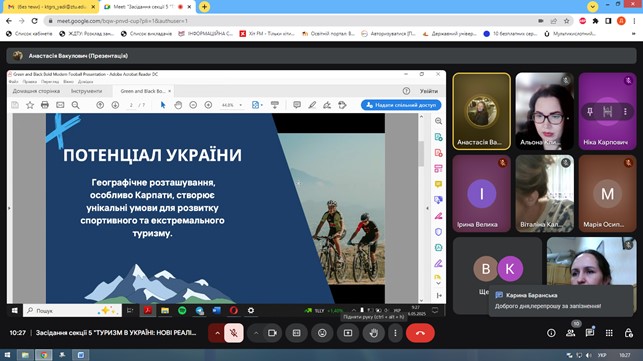Choose the arrow selection tool in Acrobat
The width and height of the screenshot is (643, 361).
point(163,105)
